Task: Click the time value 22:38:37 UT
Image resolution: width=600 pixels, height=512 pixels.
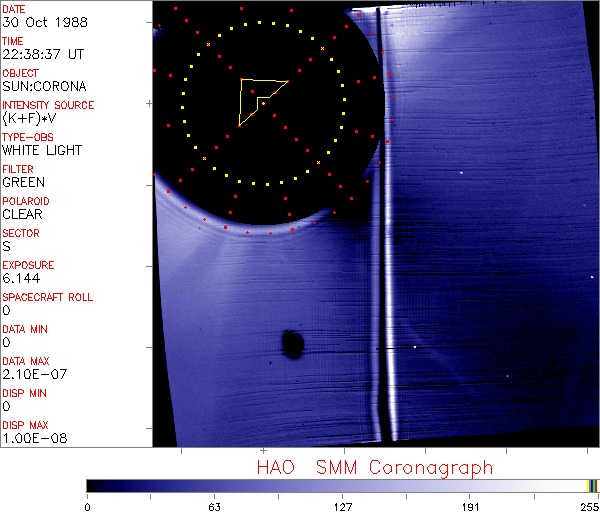Action: (42, 54)
